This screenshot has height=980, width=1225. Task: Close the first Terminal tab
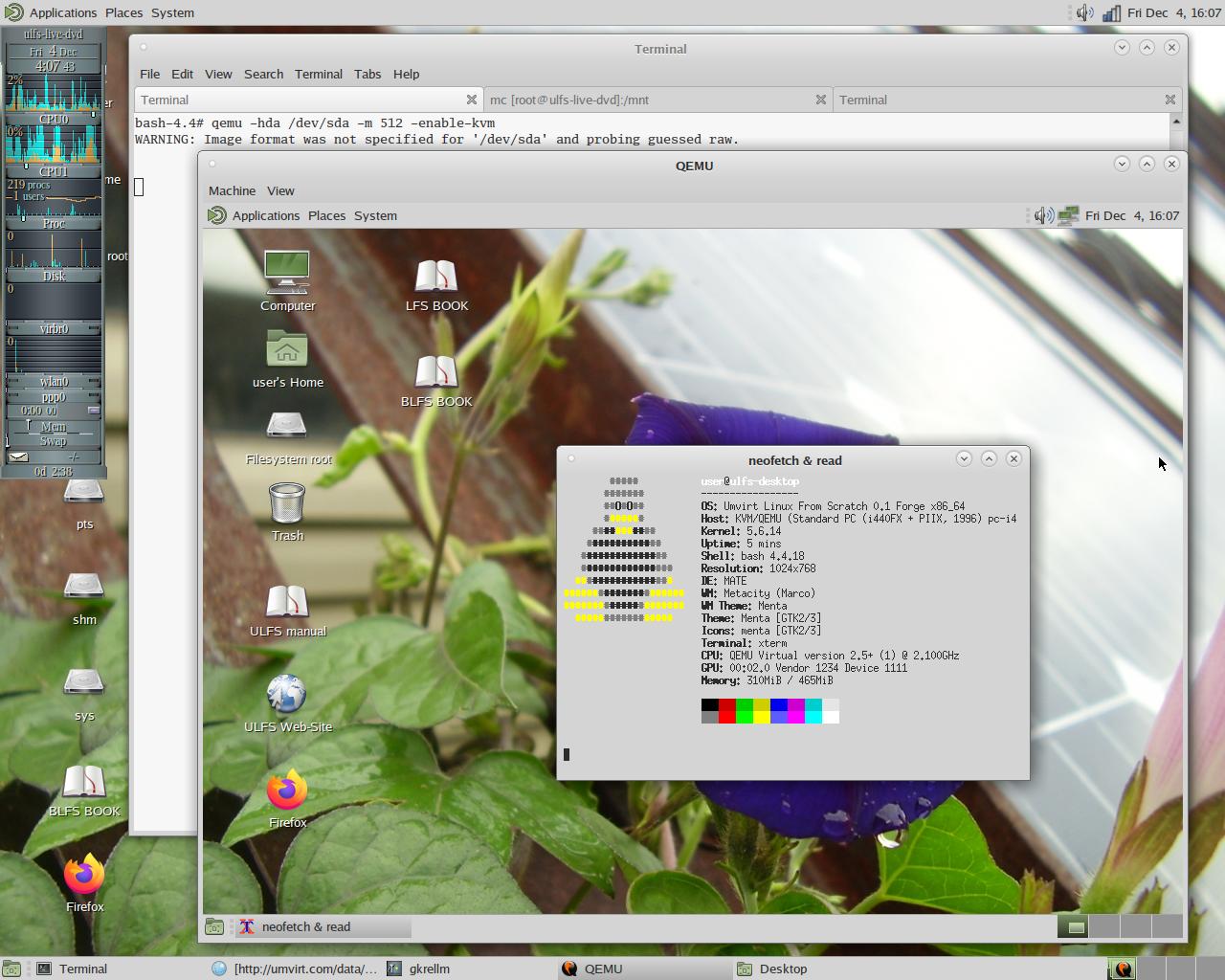pyautogui.click(x=471, y=100)
